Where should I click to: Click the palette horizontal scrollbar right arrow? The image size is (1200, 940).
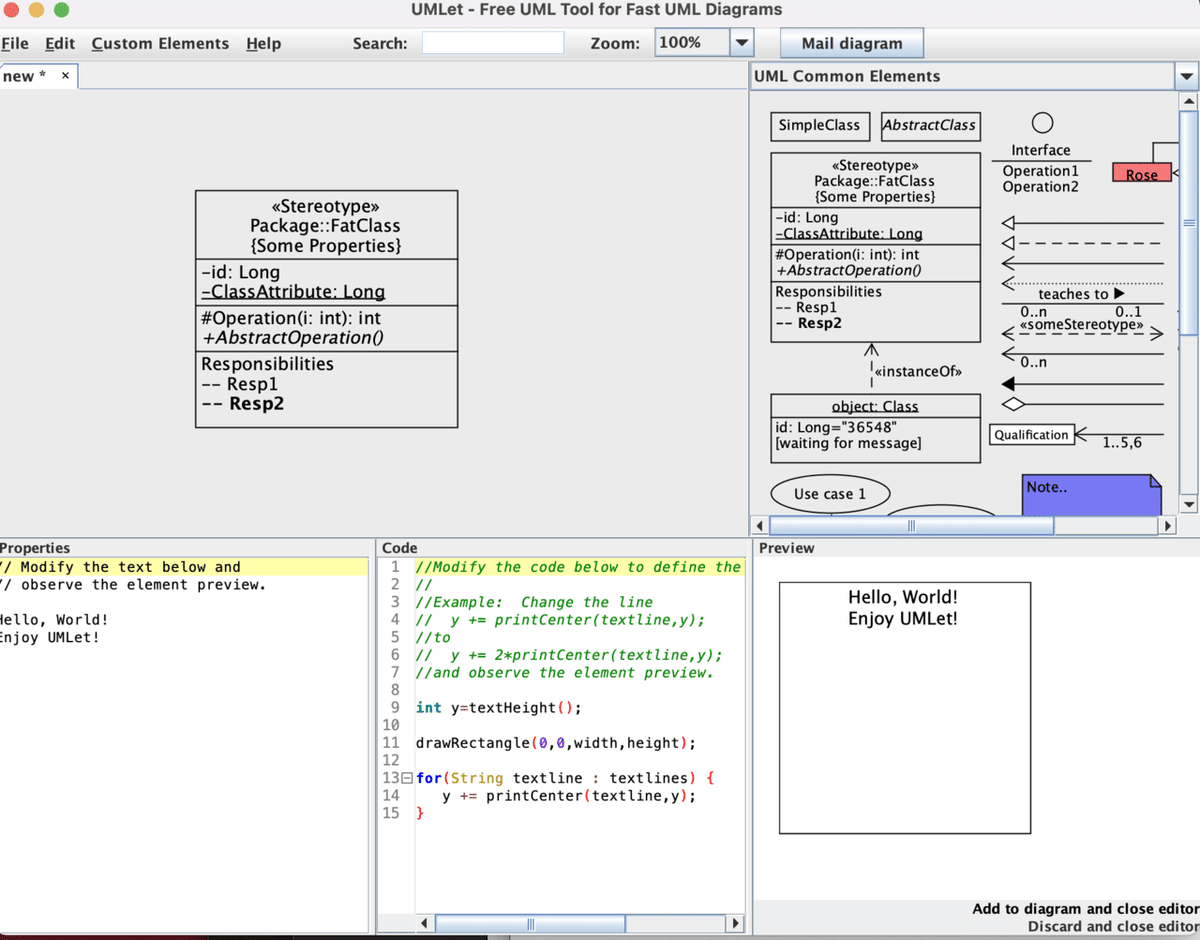point(1166,526)
